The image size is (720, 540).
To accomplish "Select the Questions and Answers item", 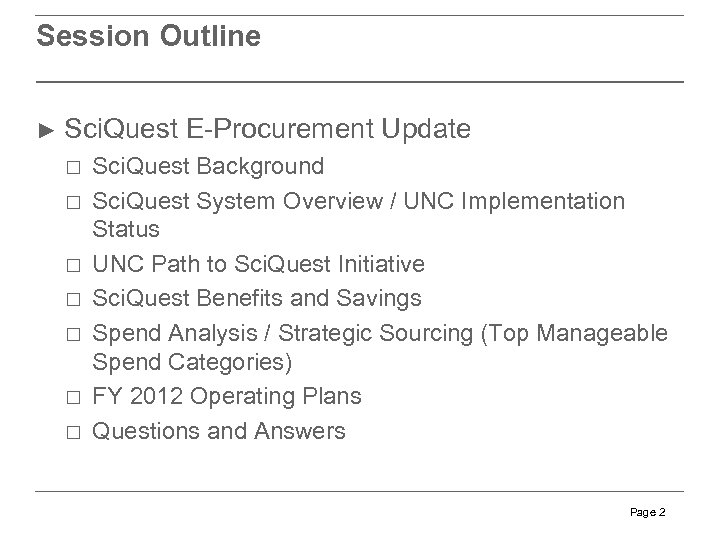I will pos(219,430).
